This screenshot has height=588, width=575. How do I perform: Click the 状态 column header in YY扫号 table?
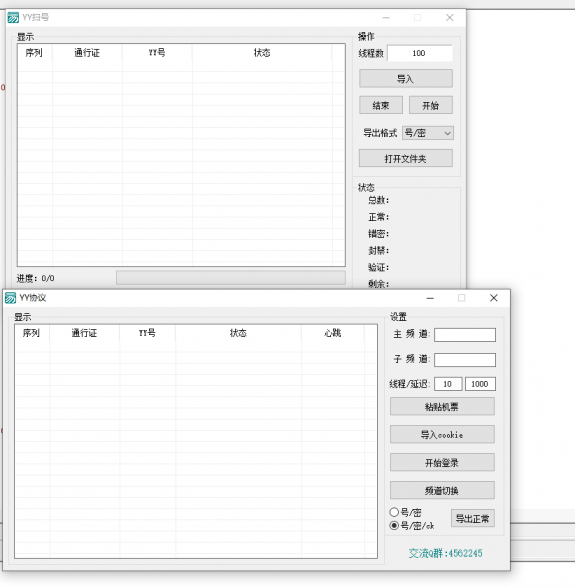click(x=262, y=53)
